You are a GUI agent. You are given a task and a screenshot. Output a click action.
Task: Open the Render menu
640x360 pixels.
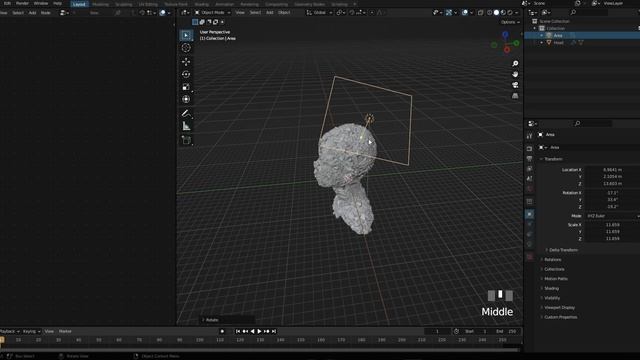pyautogui.click(x=22, y=3)
